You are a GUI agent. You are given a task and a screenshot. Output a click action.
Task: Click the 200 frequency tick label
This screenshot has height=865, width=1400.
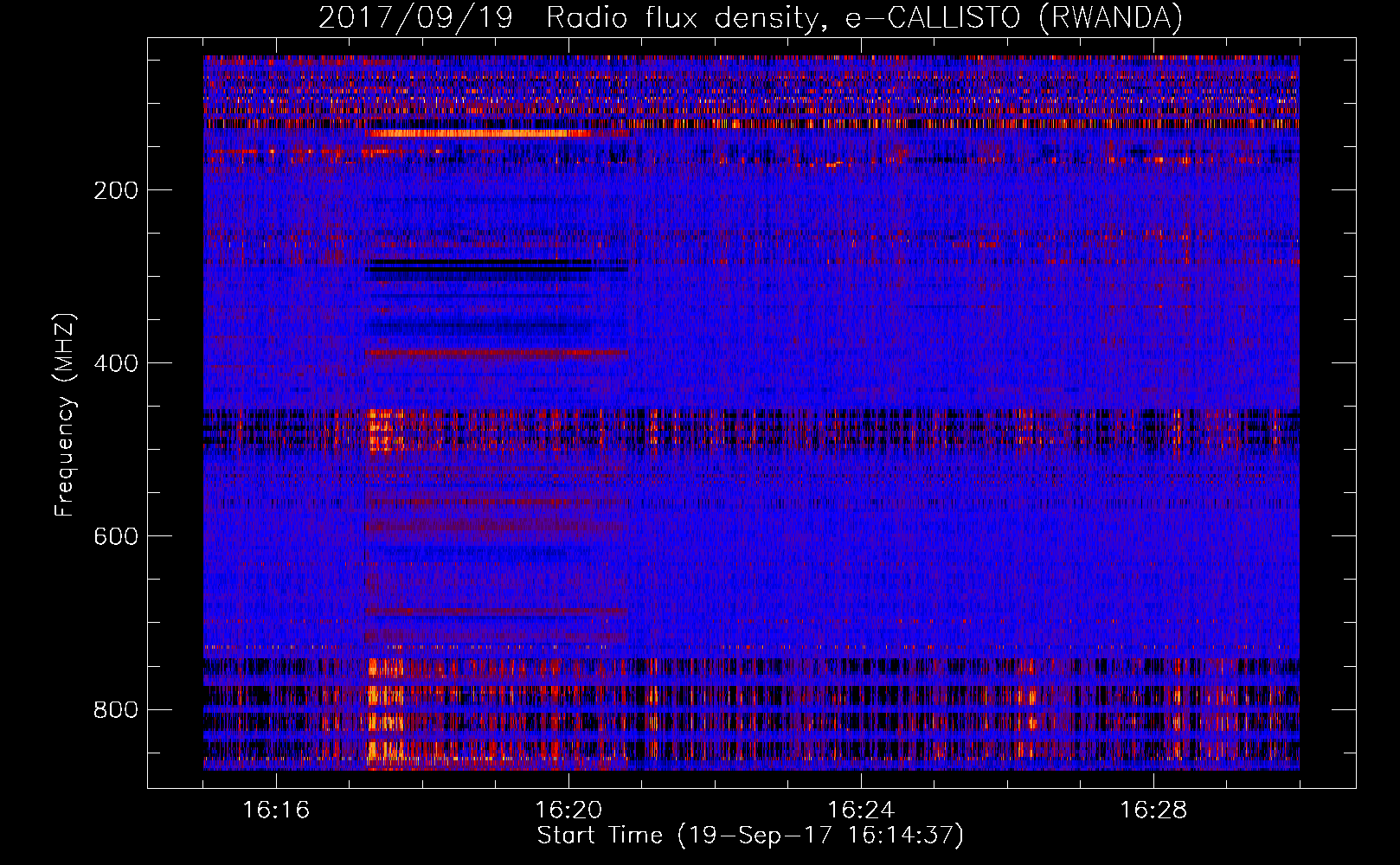tap(116, 190)
